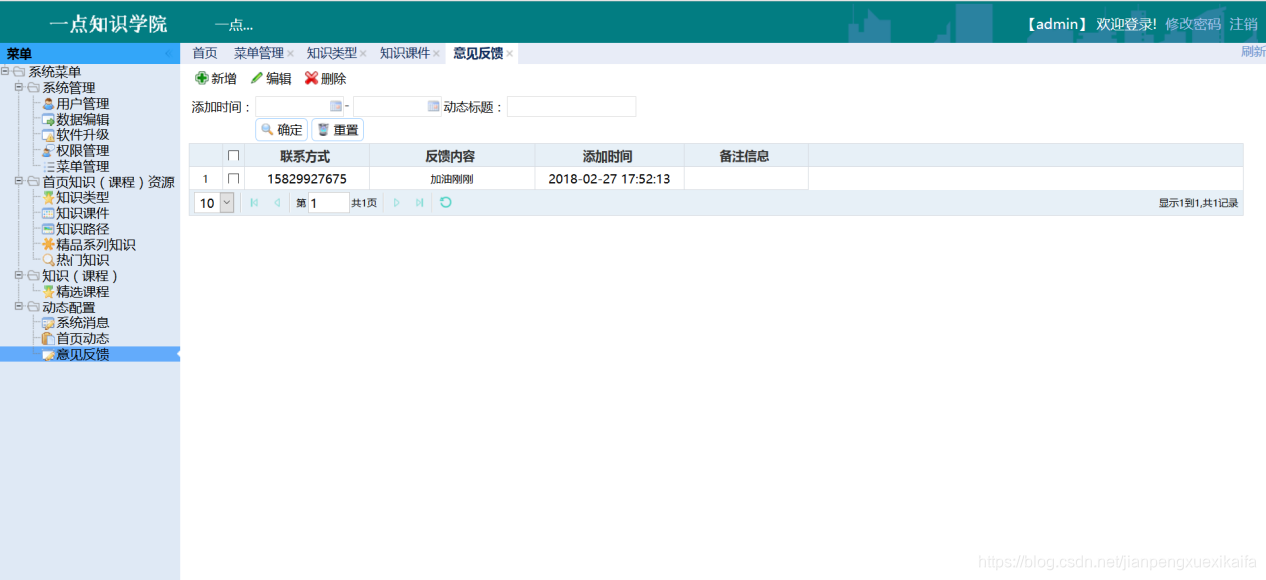The width and height of the screenshot is (1266, 580).
Task: Click the 精品系列知识 star icon
Action: coord(48,244)
